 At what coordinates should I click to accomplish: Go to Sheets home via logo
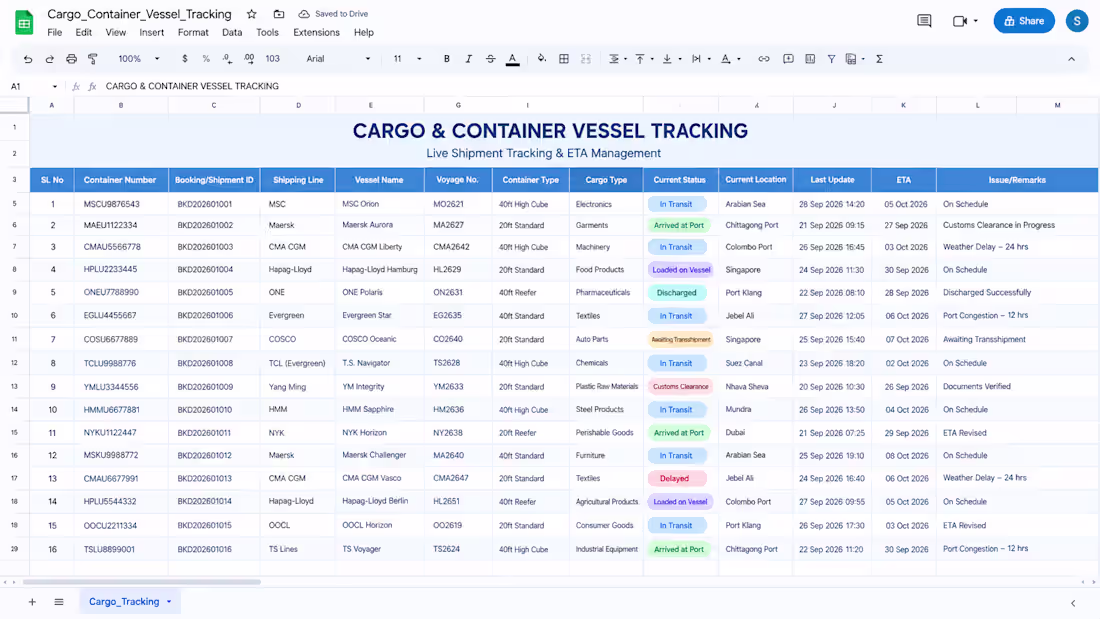coord(24,22)
